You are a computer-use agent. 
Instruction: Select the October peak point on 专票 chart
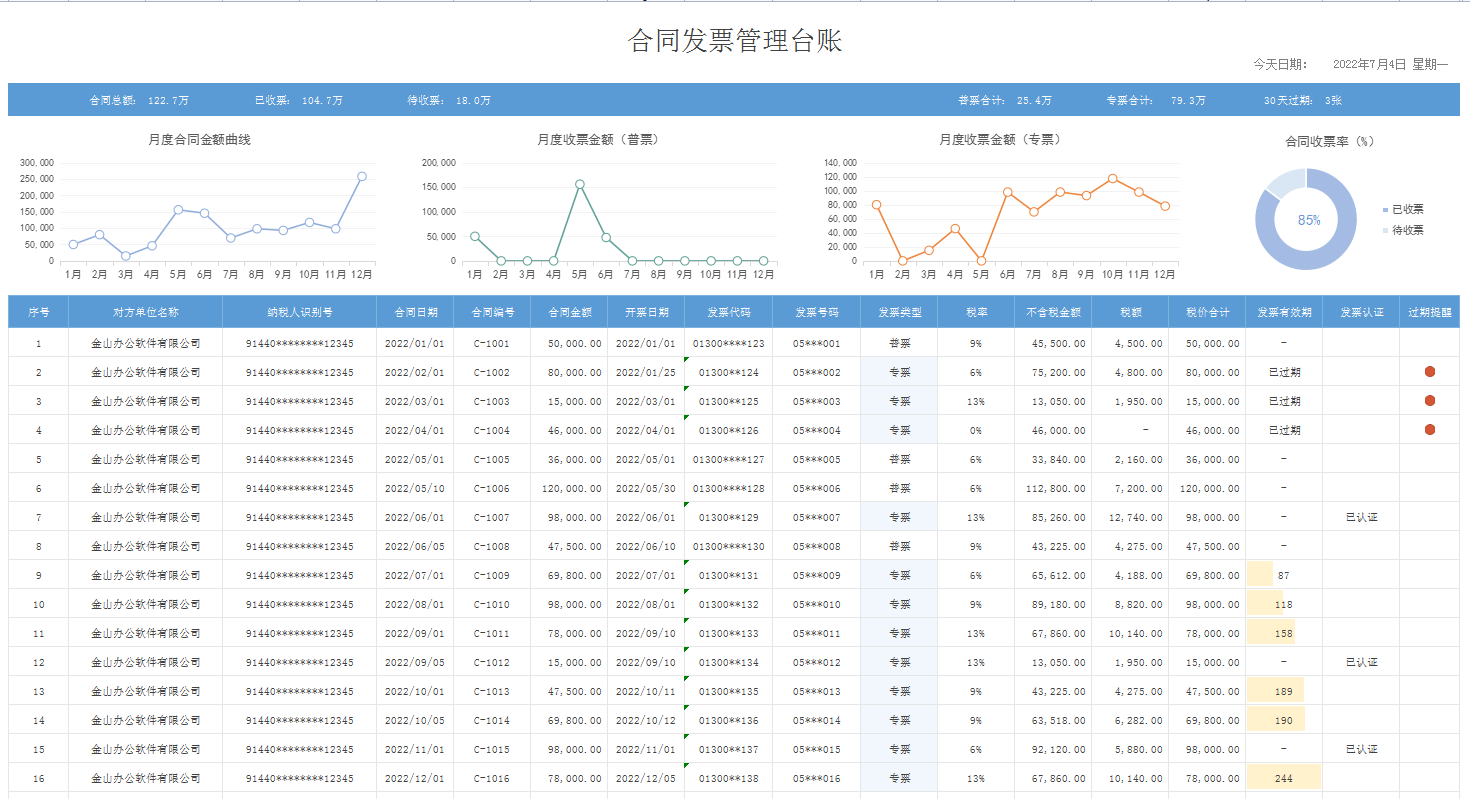click(1112, 178)
